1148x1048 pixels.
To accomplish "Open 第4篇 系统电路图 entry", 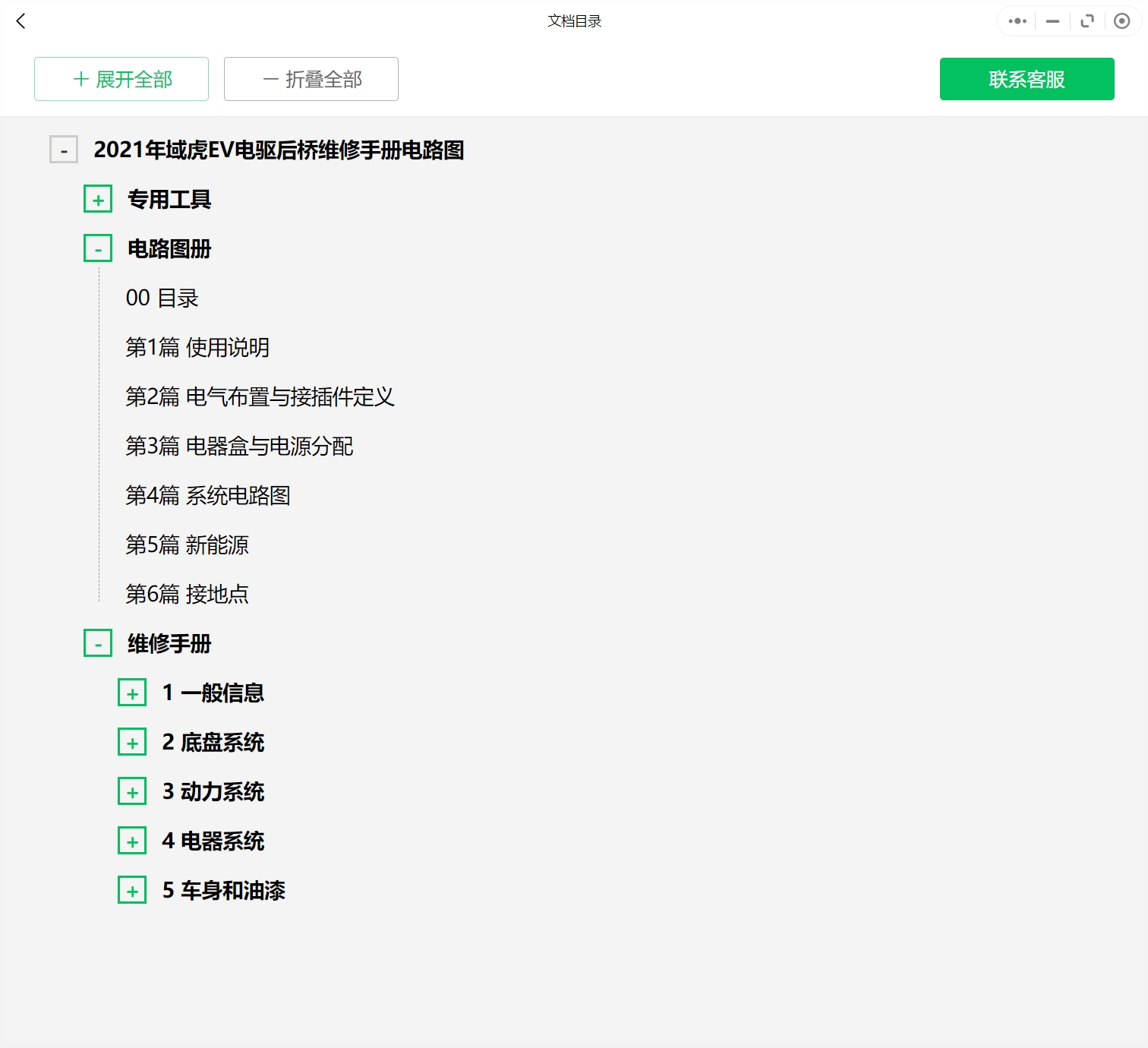I will 208,496.
